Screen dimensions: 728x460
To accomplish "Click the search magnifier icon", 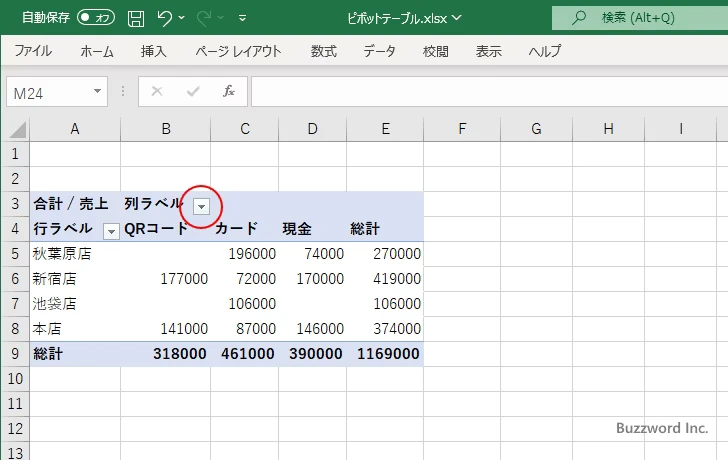I will 578,18.
